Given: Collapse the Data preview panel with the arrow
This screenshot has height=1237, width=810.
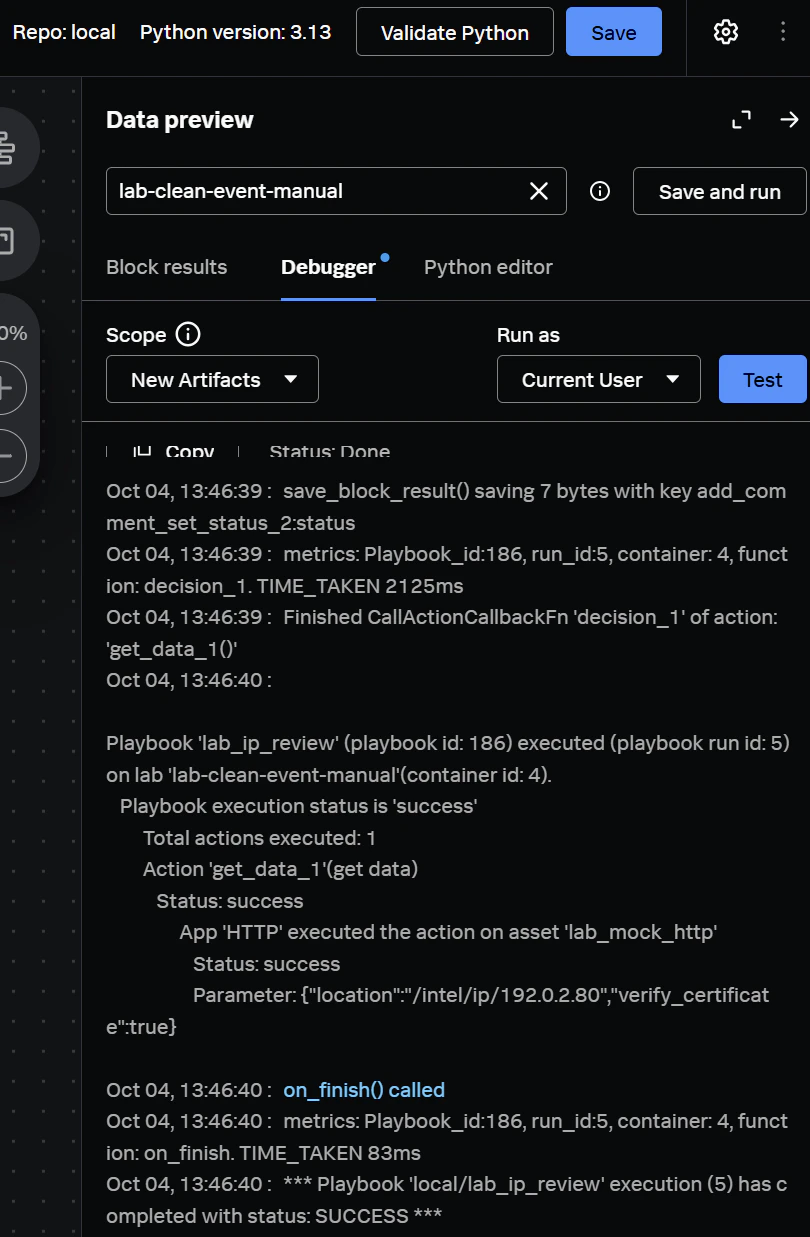Looking at the screenshot, I should click(x=790, y=120).
